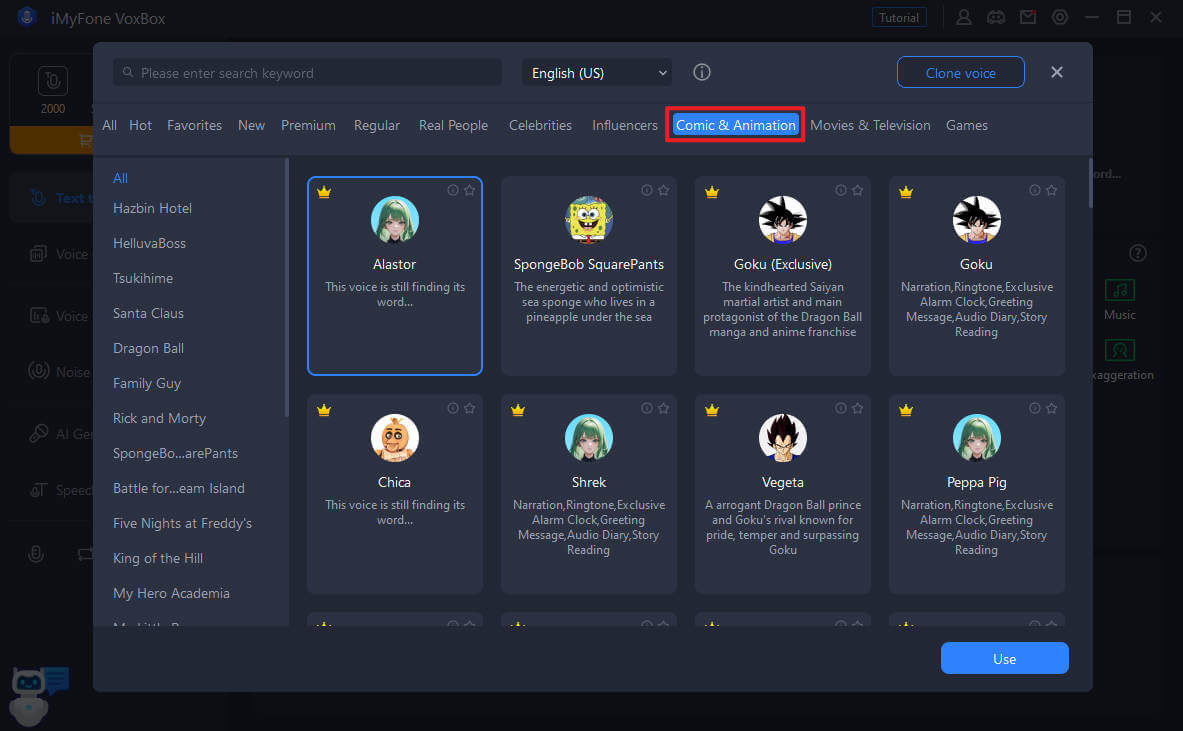Show details icon on the Peppa Pig card
The height and width of the screenshot is (731, 1183).
pyautogui.click(x=1034, y=408)
